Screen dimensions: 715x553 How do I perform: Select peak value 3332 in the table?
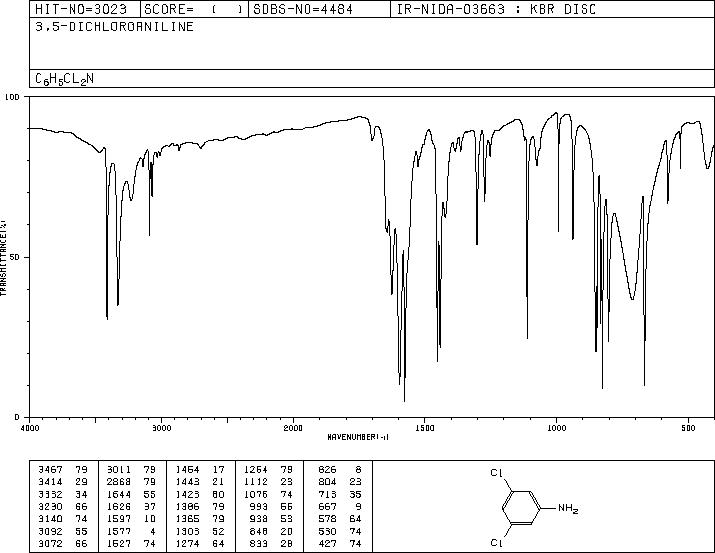50,494
